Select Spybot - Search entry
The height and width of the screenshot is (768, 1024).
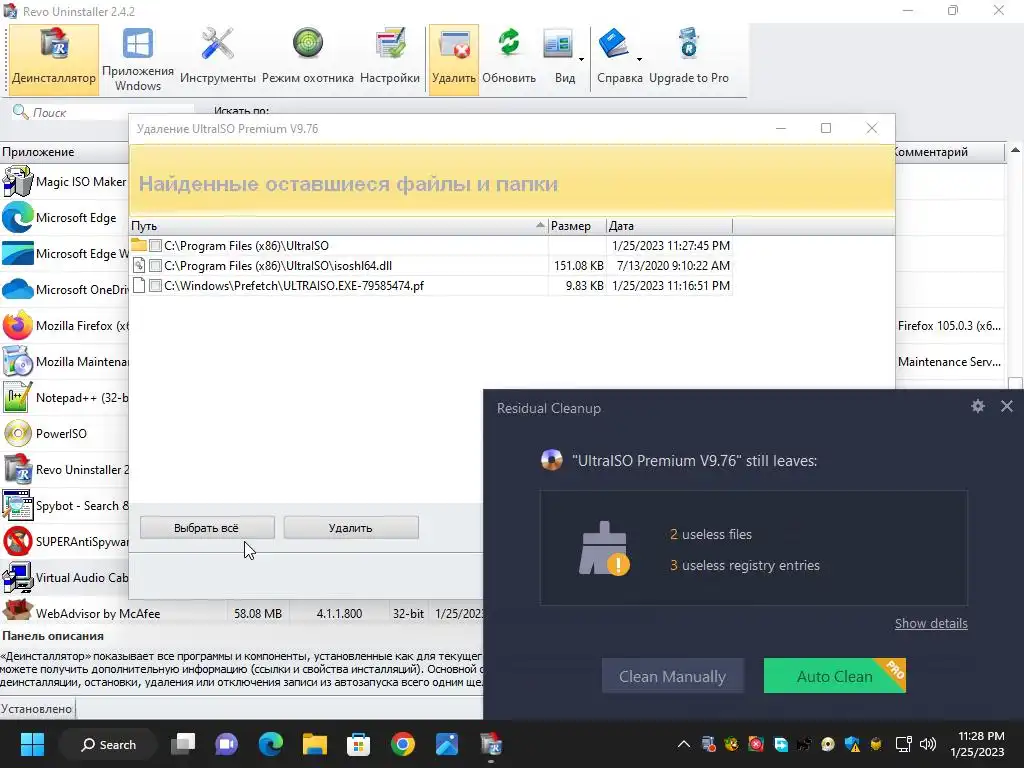[65, 505]
